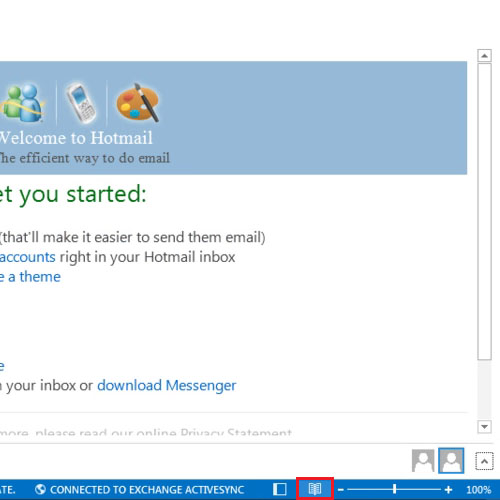Click the zoom out minus icon

pos(341,490)
